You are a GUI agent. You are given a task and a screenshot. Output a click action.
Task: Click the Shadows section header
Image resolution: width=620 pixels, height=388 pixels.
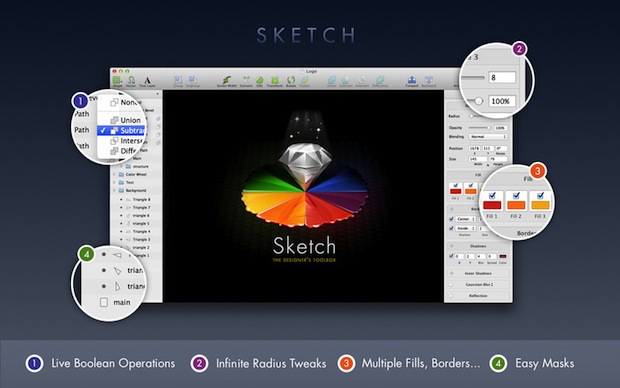[478, 246]
